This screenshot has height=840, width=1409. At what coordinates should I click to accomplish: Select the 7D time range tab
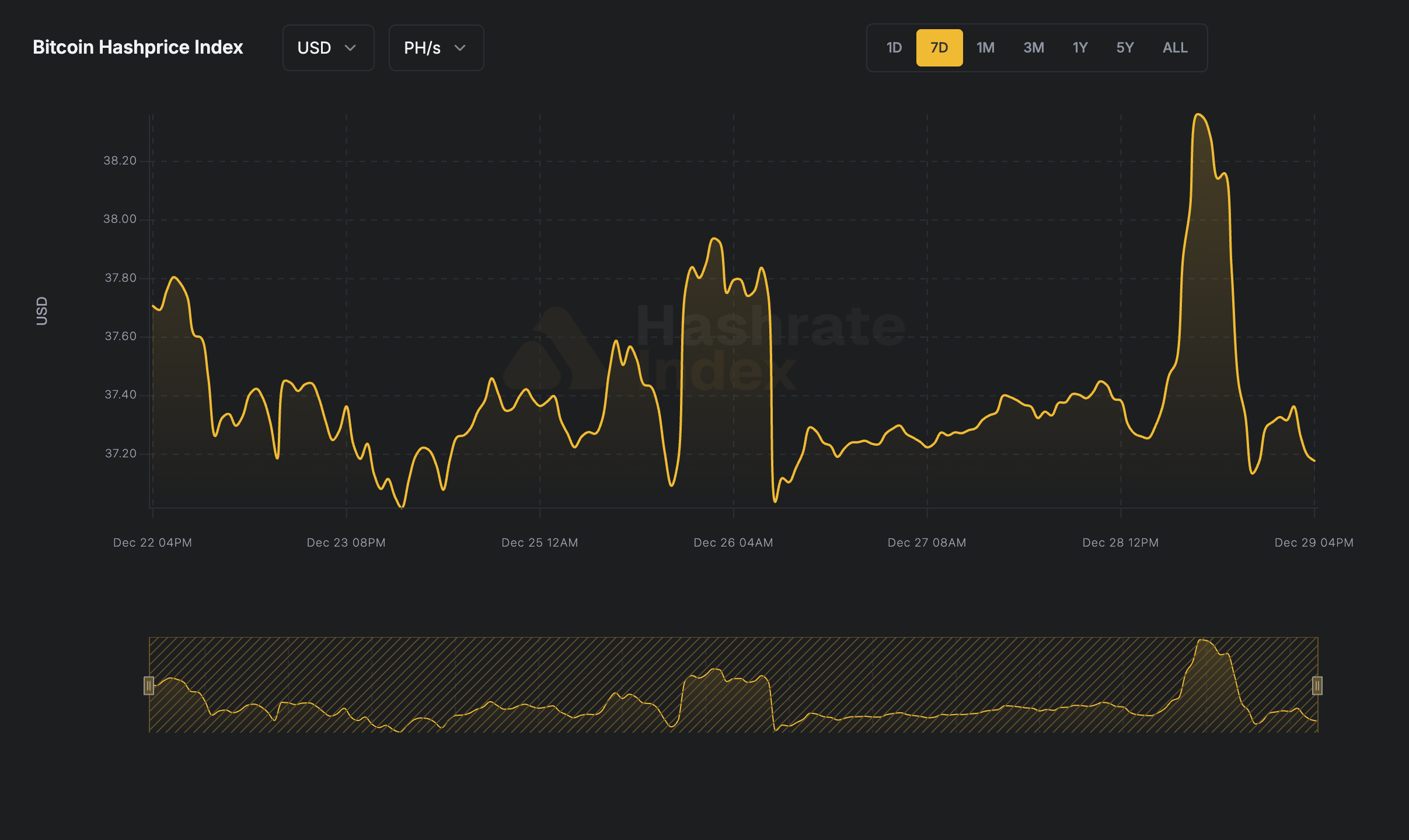[x=940, y=47]
